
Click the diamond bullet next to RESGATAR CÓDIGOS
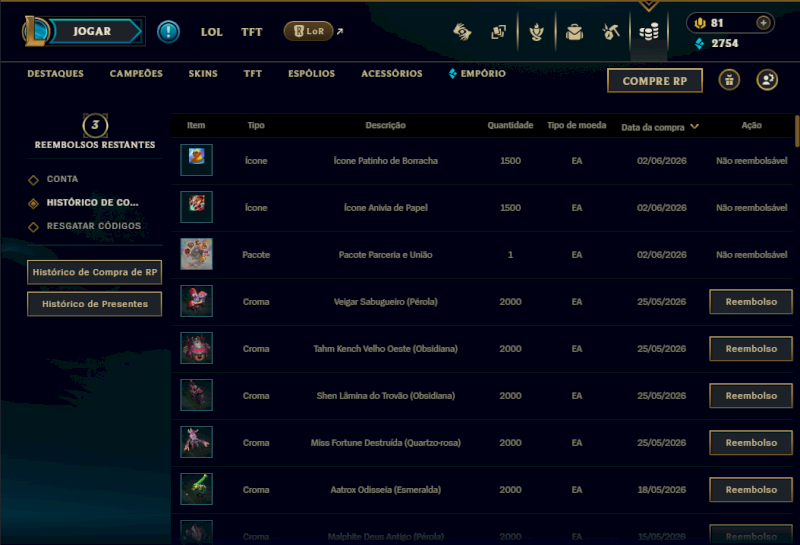coord(34,227)
